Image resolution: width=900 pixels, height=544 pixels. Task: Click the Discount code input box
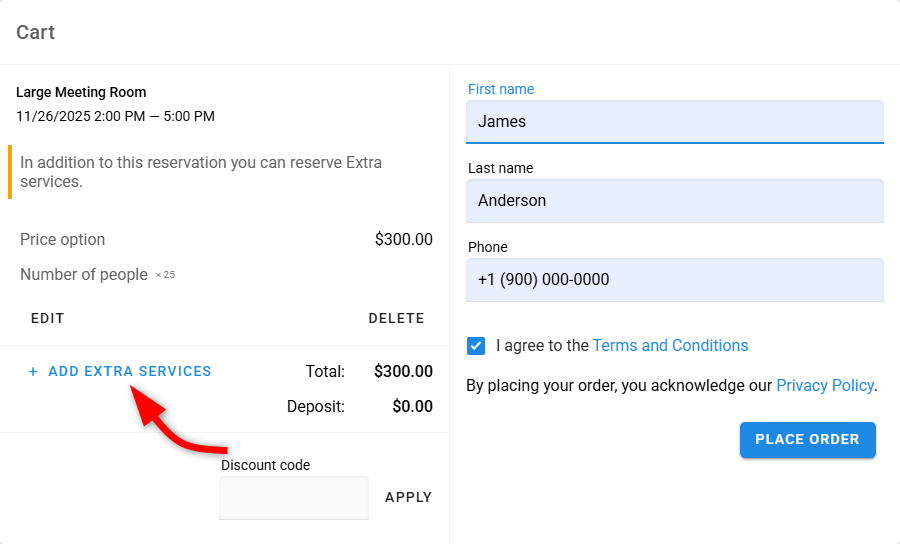click(x=294, y=498)
